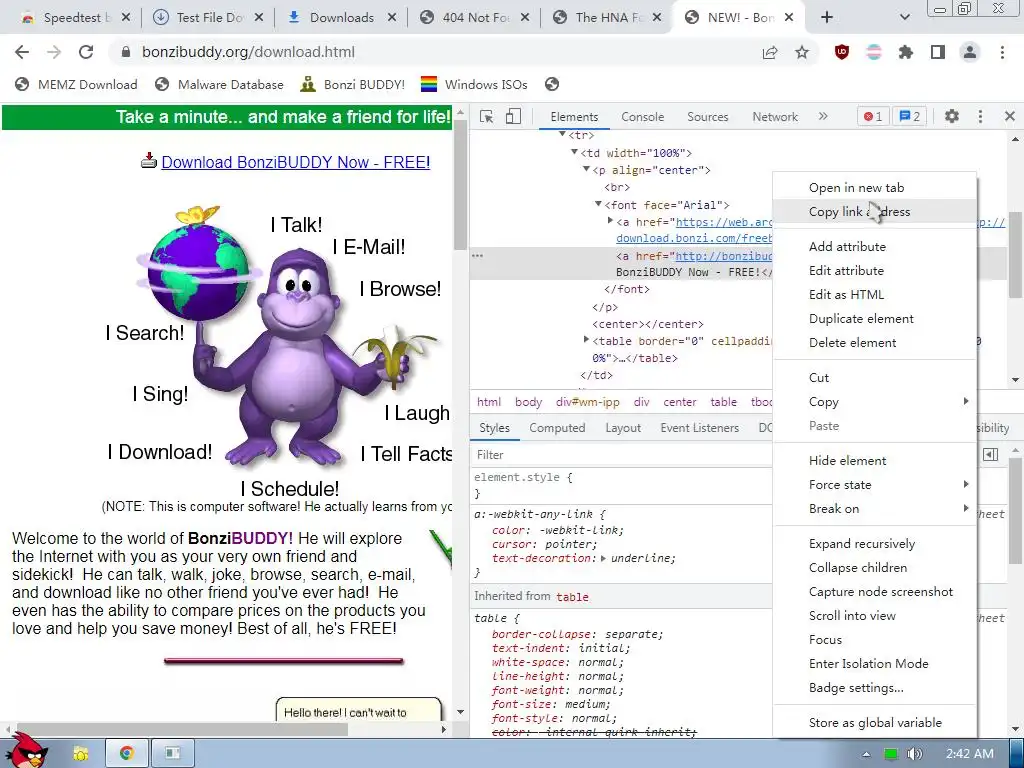Open a new browser tab
1024x768 pixels.
click(827, 18)
